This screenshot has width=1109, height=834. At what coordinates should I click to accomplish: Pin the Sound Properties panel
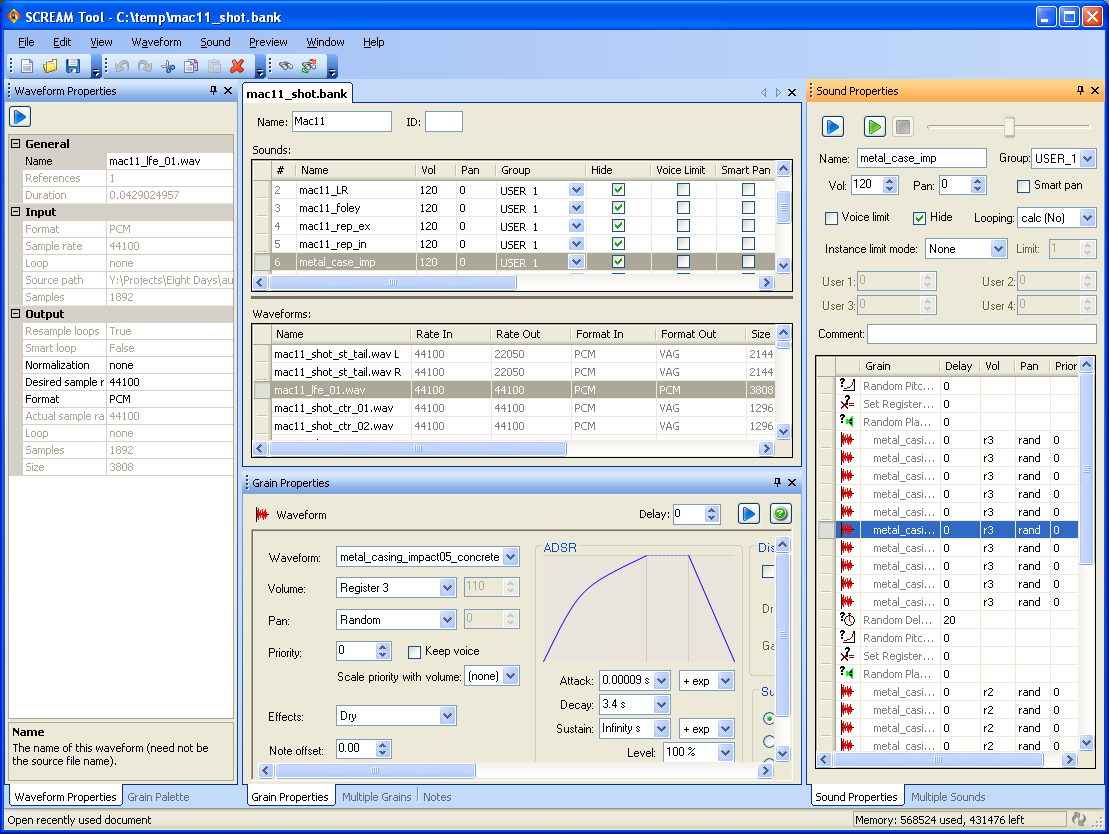(1080, 91)
